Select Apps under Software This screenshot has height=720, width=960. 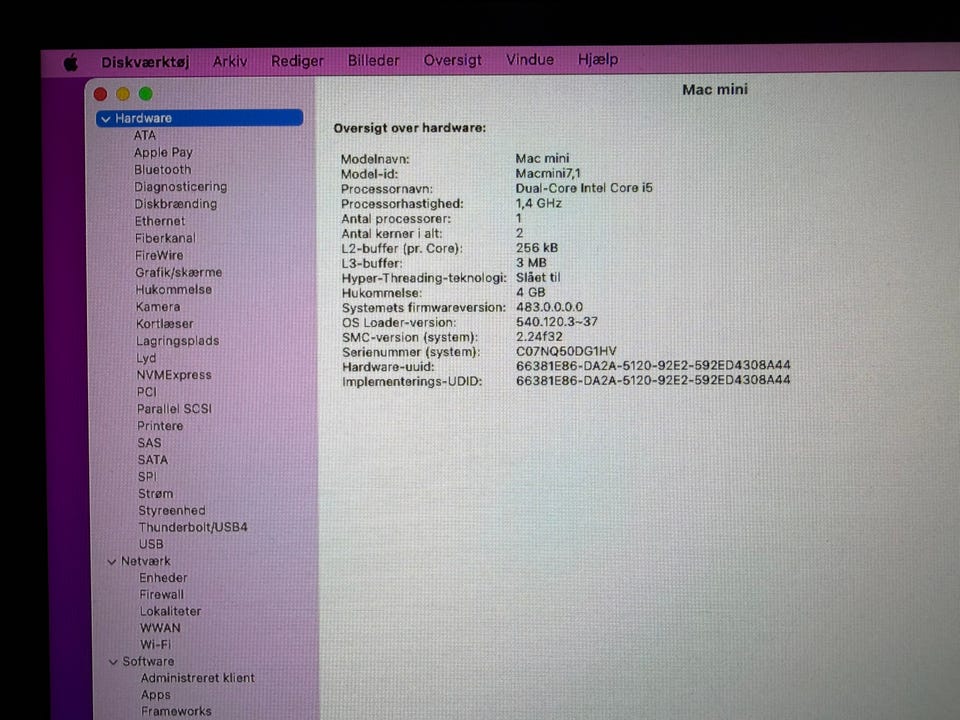coord(156,696)
